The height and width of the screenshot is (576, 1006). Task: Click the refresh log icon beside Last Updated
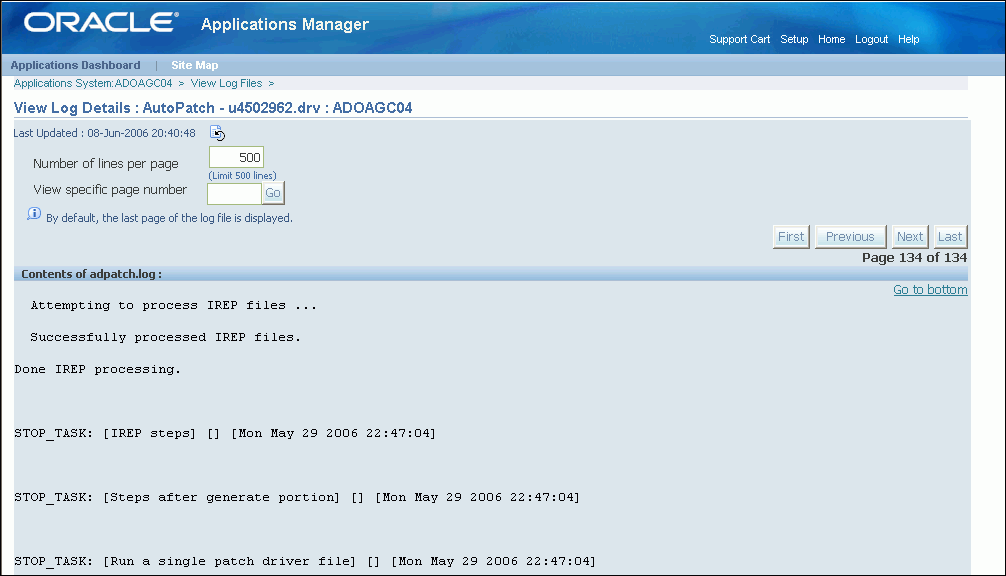(217, 133)
